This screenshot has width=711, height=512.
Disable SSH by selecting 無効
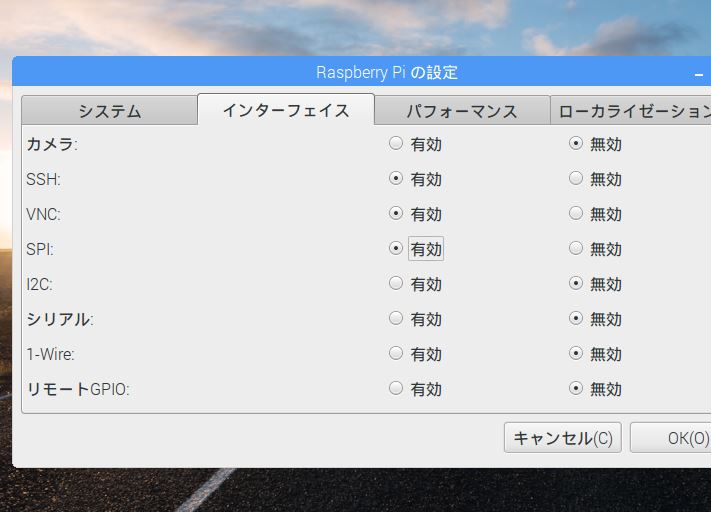pos(576,179)
